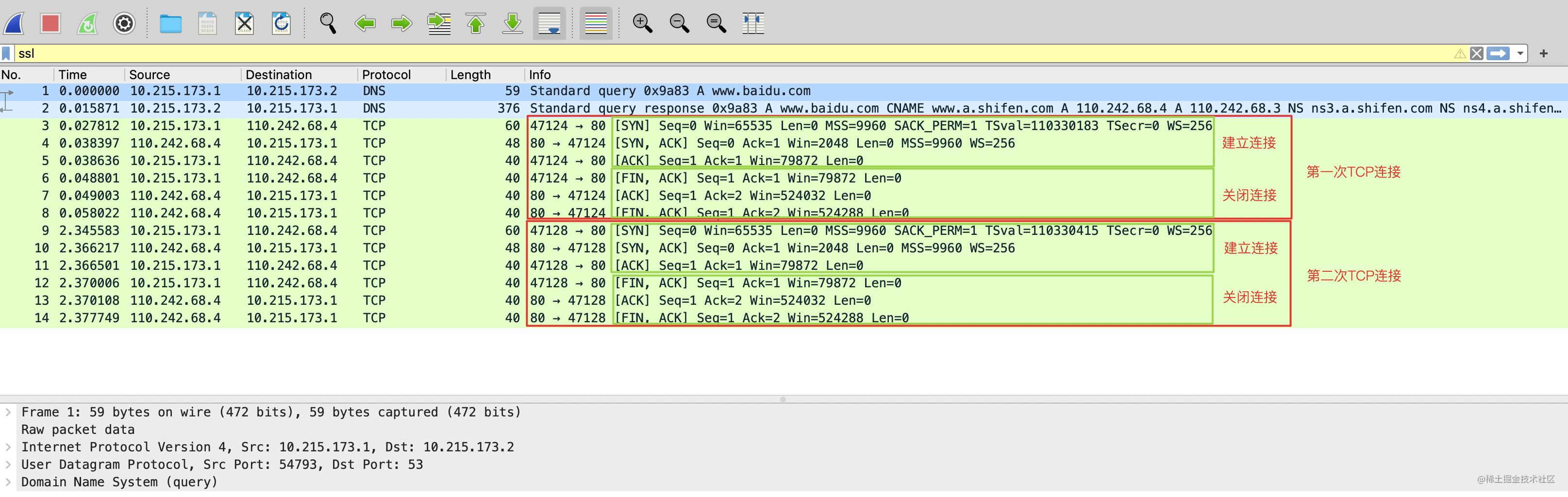1568x497 pixels.
Task: Expand User Datagram Protocol details
Action: 8,465
